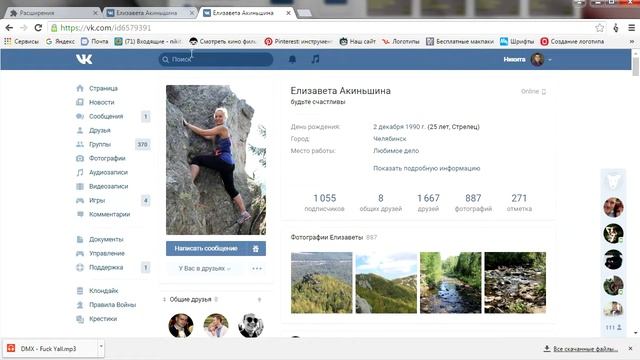Bookmark page with the star icon

[x=599, y=28]
